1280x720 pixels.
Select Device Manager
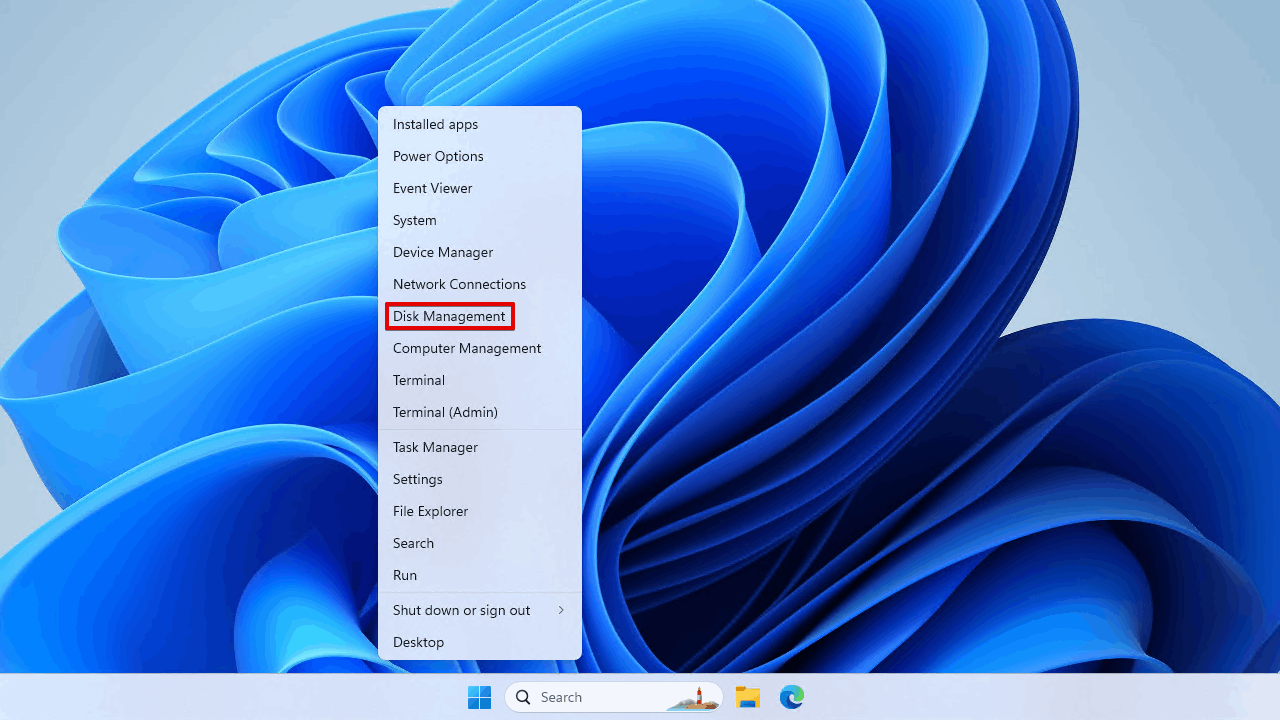442,252
